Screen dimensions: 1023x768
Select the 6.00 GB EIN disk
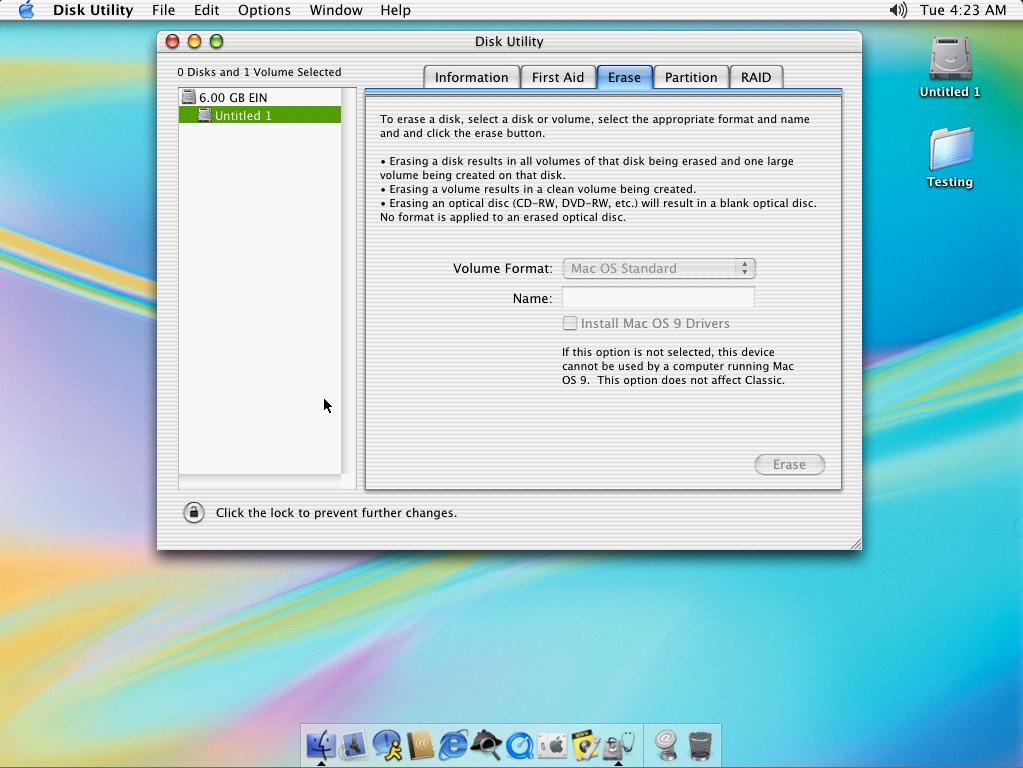(x=260, y=97)
